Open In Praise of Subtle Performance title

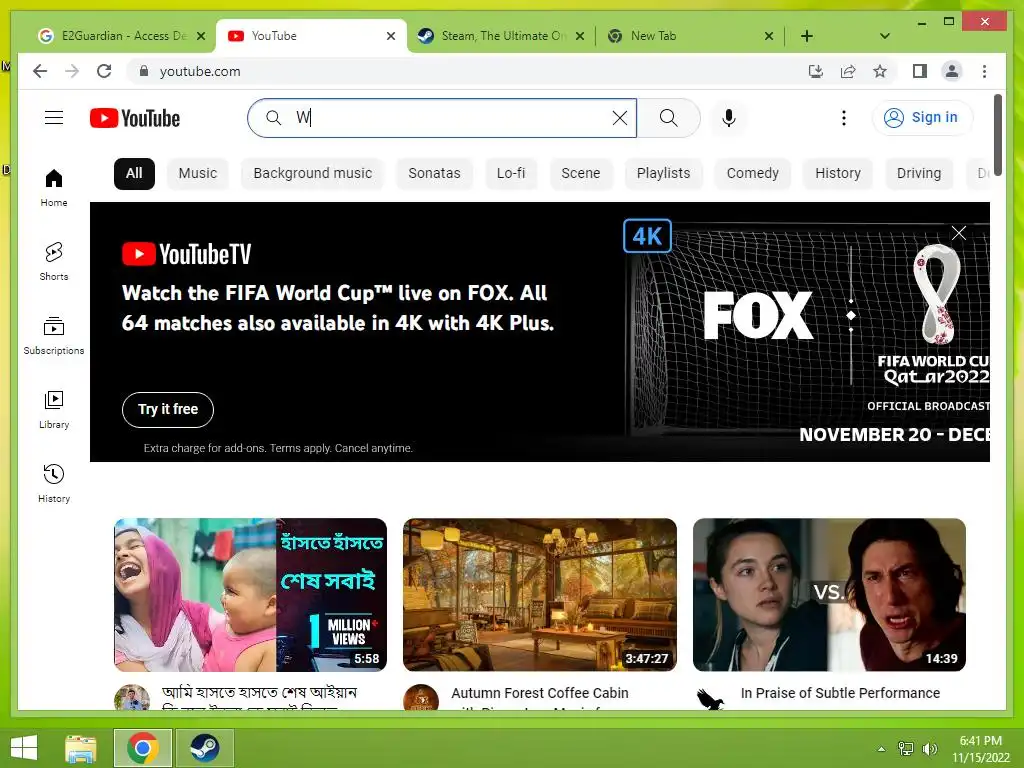[840, 693]
